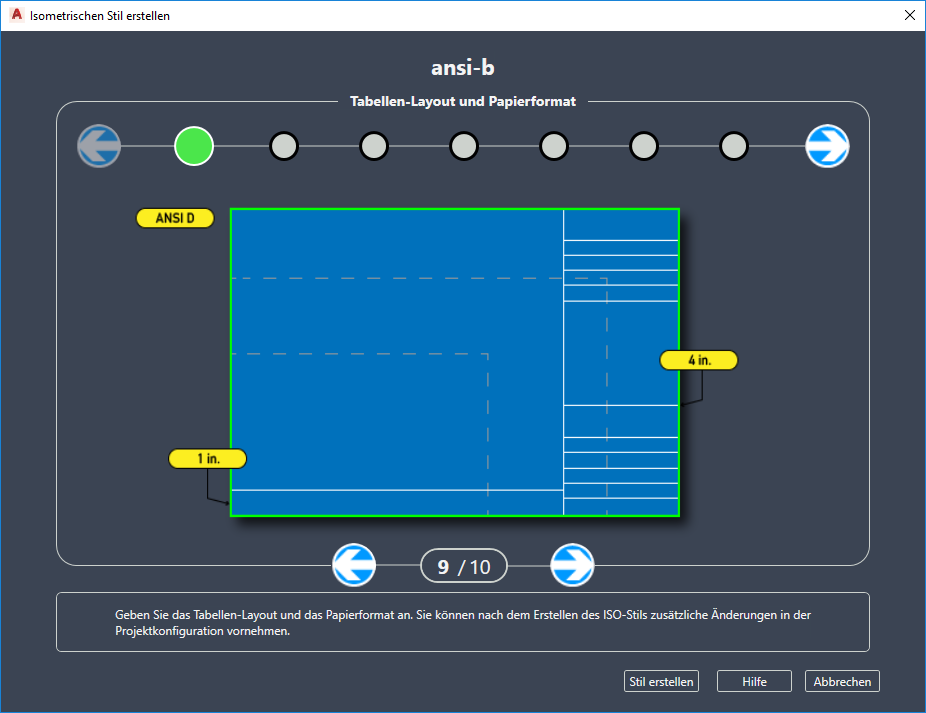Click the 4 in. dimension label

point(699,360)
